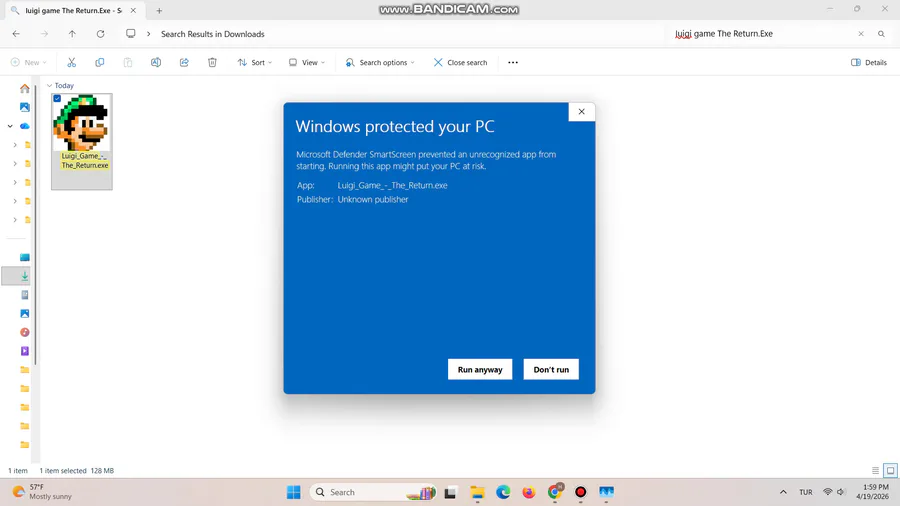Click the Wi-Fi network icon in system tray

(828, 492)
